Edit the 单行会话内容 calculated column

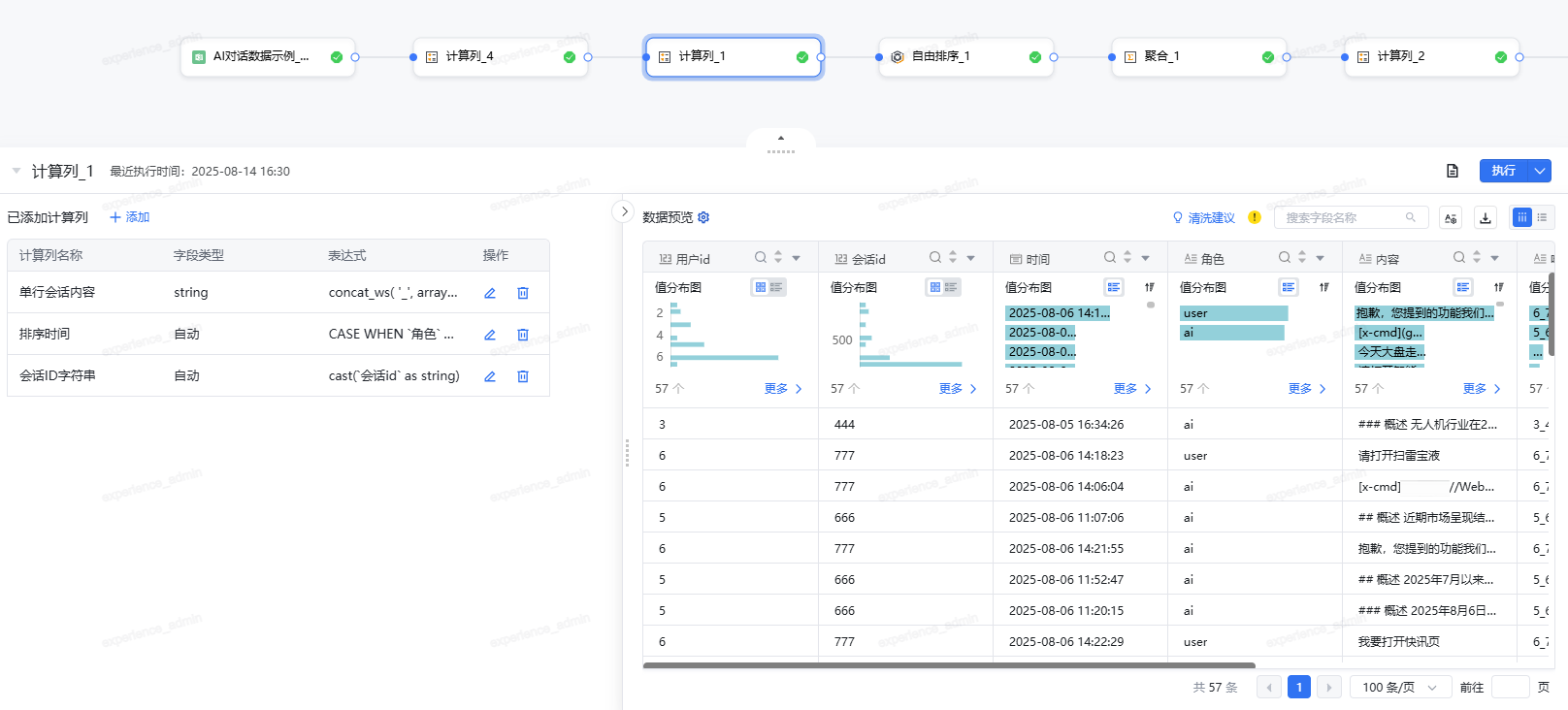490,293
